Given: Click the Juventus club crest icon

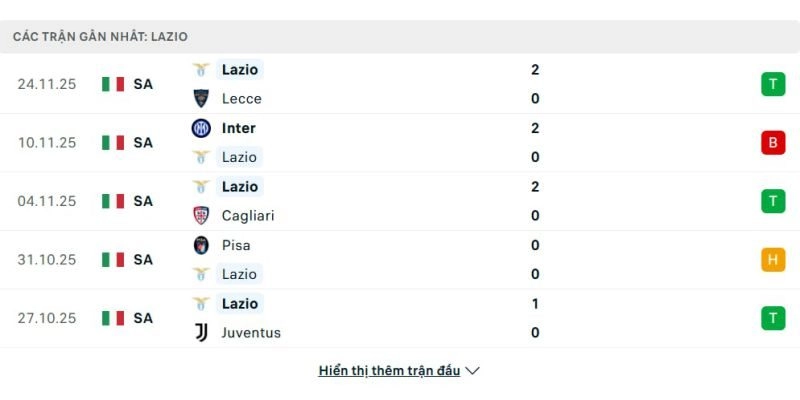Looking at the screenshot, I should click(x=201, y=332).
